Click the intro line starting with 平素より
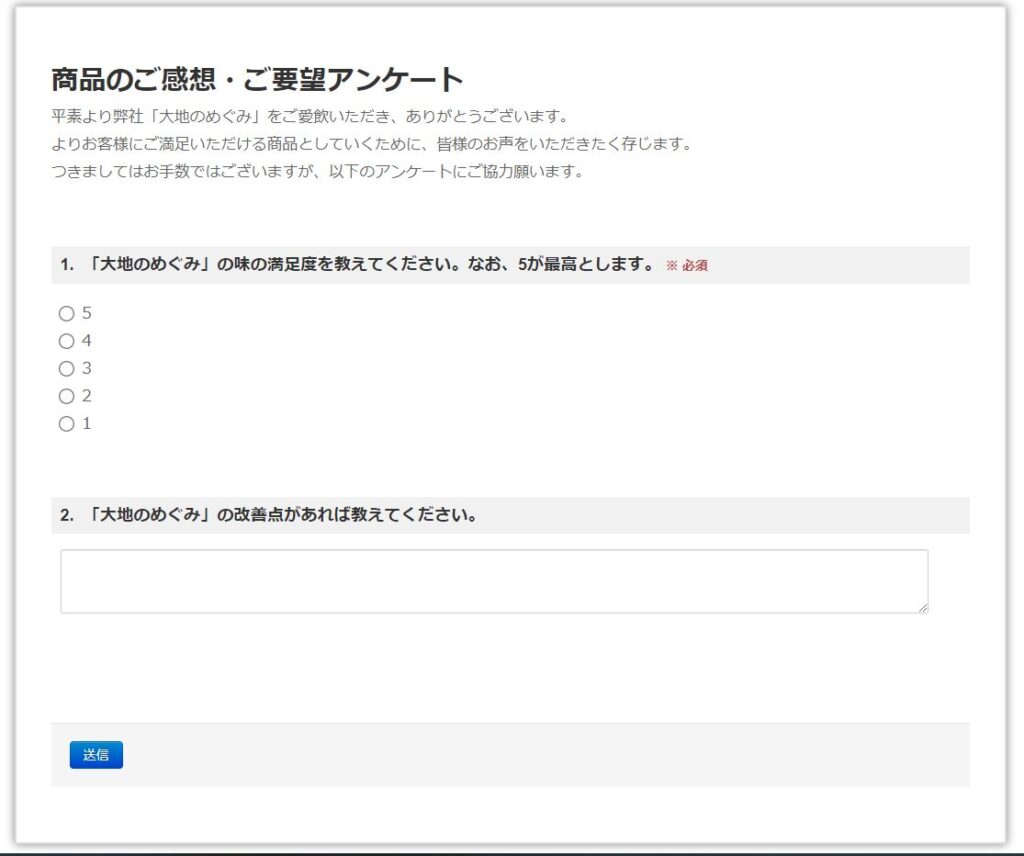1024x856 pixels. [x=309, y=116]
